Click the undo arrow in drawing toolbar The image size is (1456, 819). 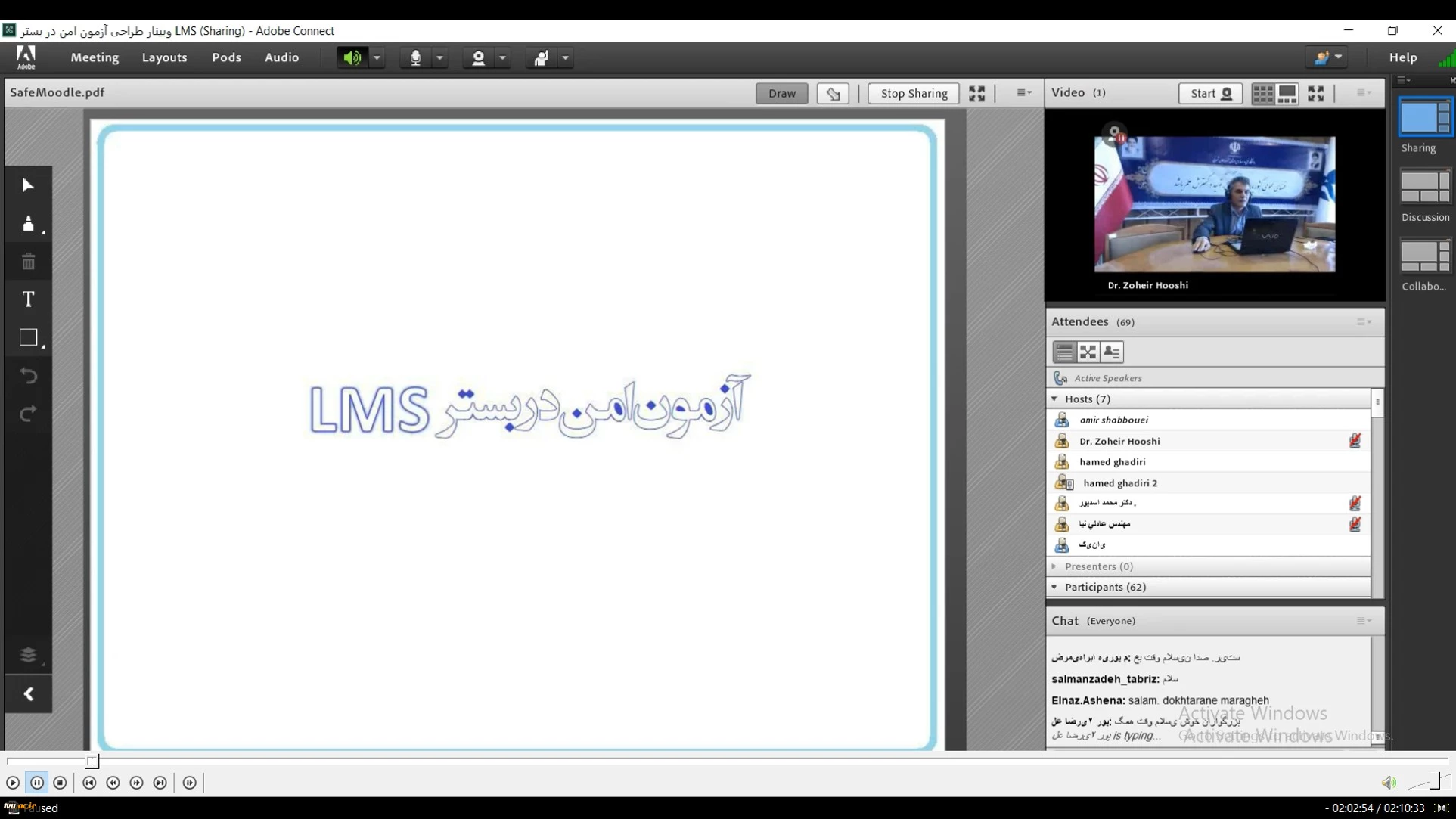click(x=28, y=376)
